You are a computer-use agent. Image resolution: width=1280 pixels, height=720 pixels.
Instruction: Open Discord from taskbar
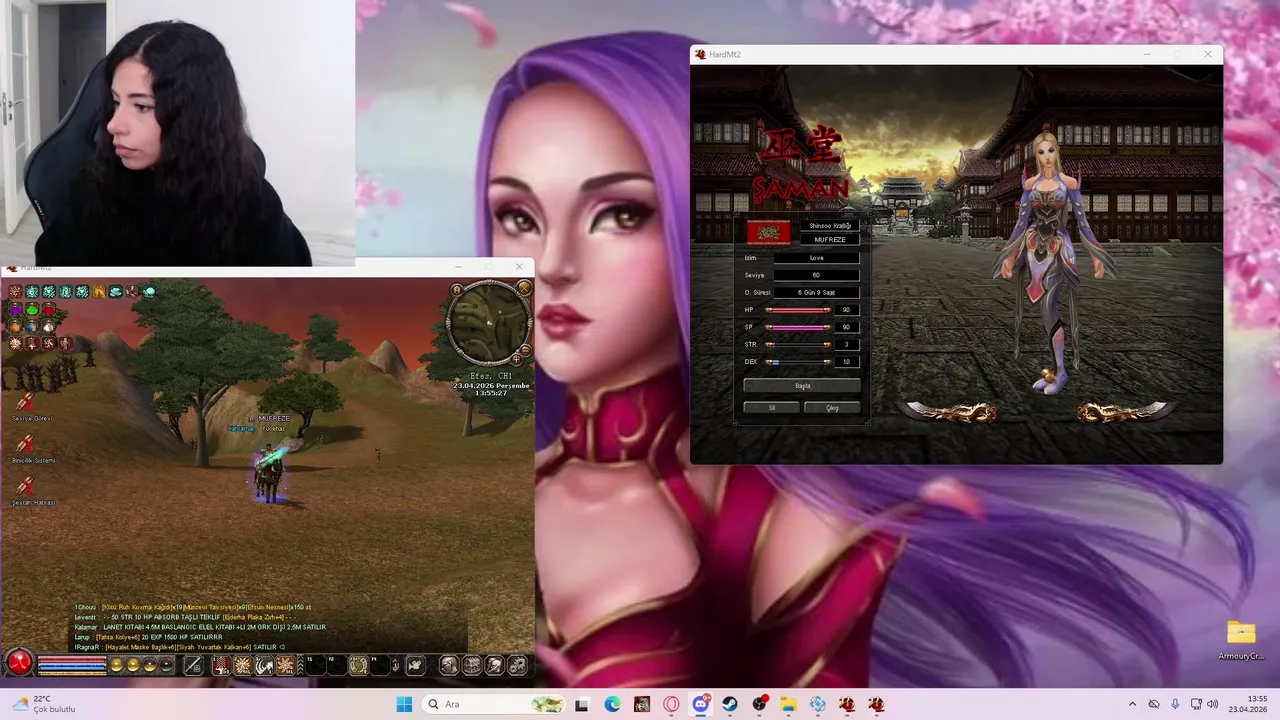coord(700,705)
